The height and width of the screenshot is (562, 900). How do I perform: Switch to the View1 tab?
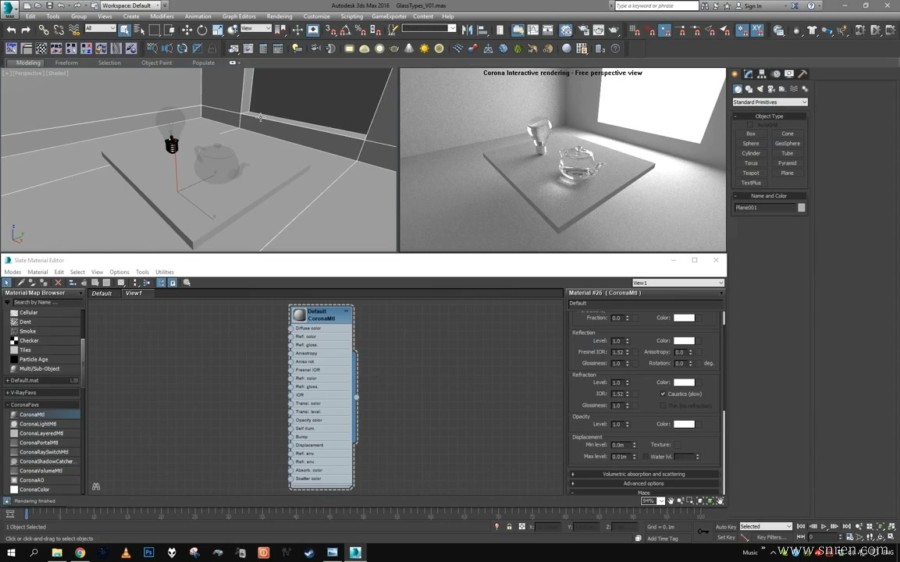pos(133,293)
